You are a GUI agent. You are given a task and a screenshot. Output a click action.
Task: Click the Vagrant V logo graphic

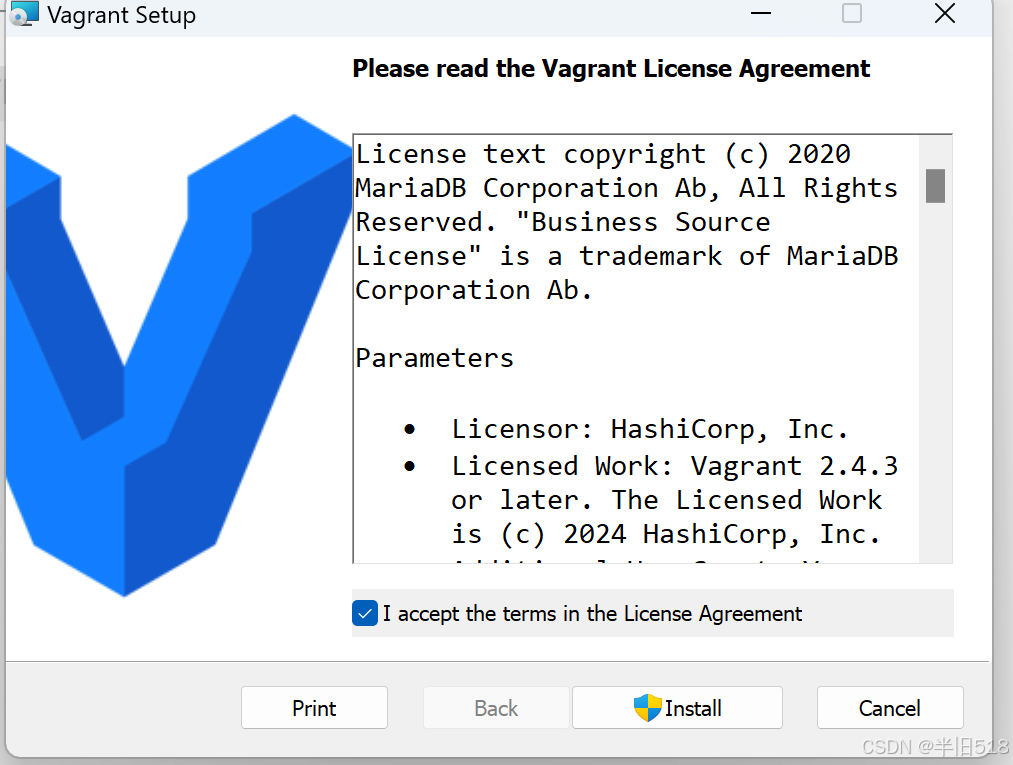pyautogui.click(x=179, y=355)
